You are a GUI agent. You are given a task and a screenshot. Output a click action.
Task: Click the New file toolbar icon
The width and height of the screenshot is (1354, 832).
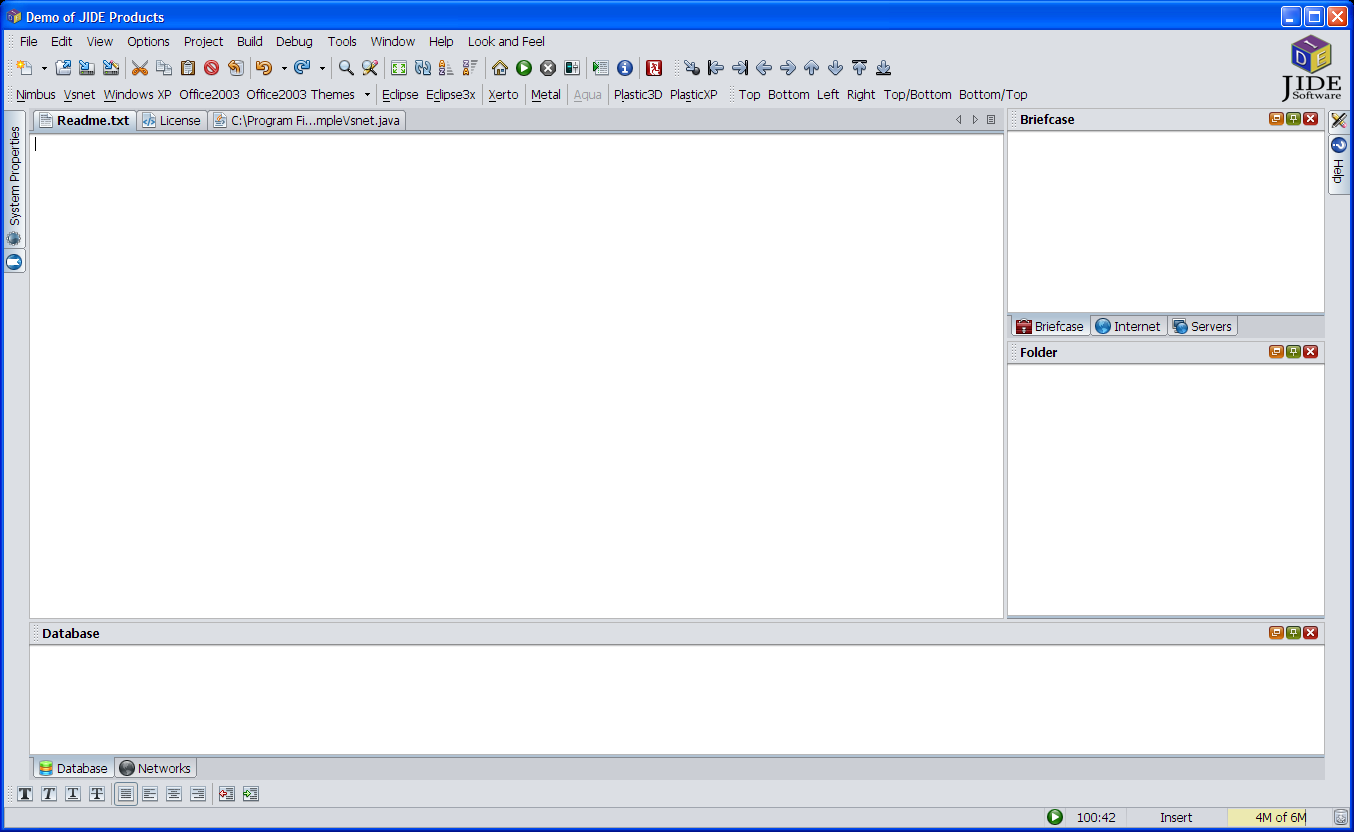point(25,68)
